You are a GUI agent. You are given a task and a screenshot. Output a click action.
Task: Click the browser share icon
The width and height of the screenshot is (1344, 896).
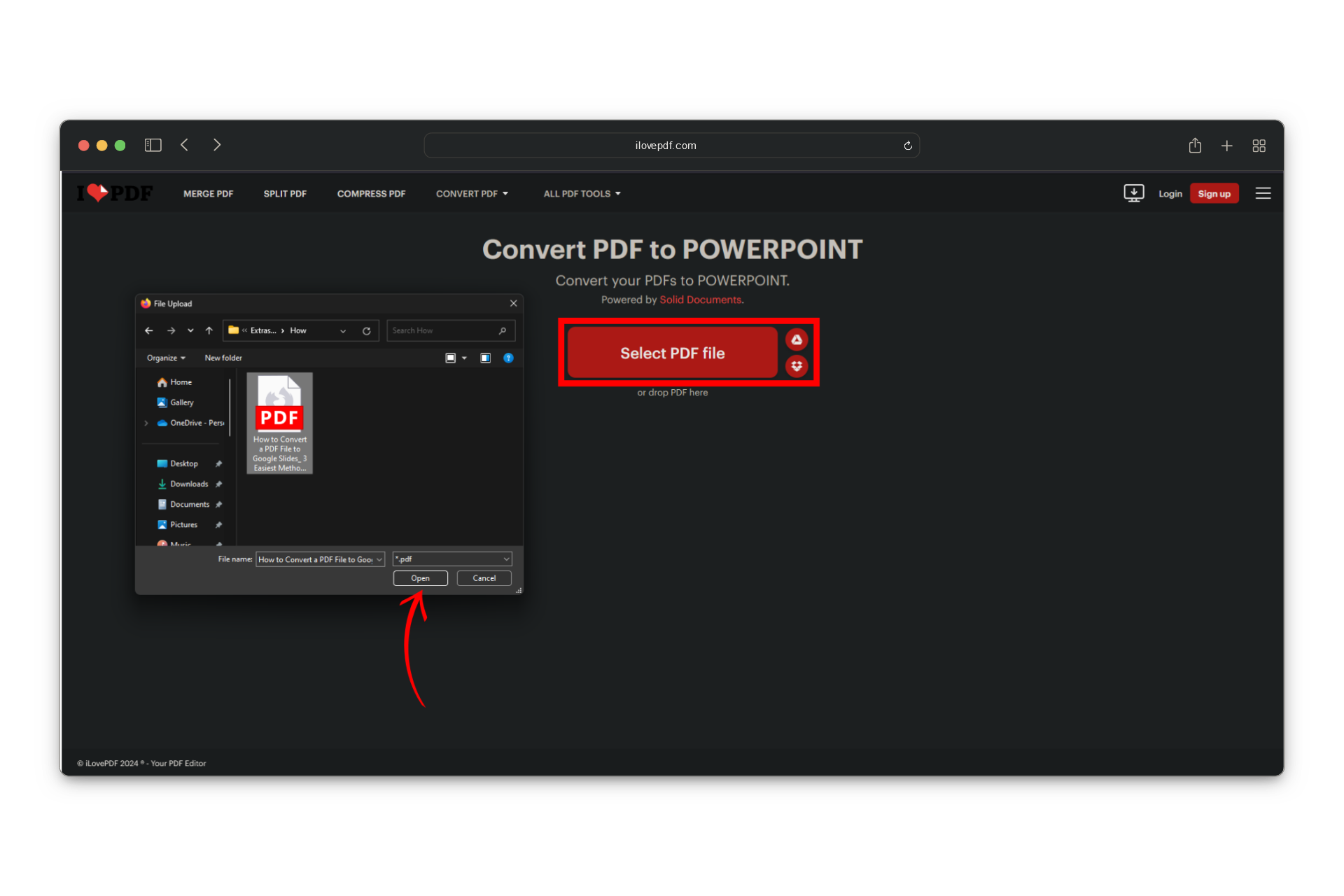pos(1195,146)
